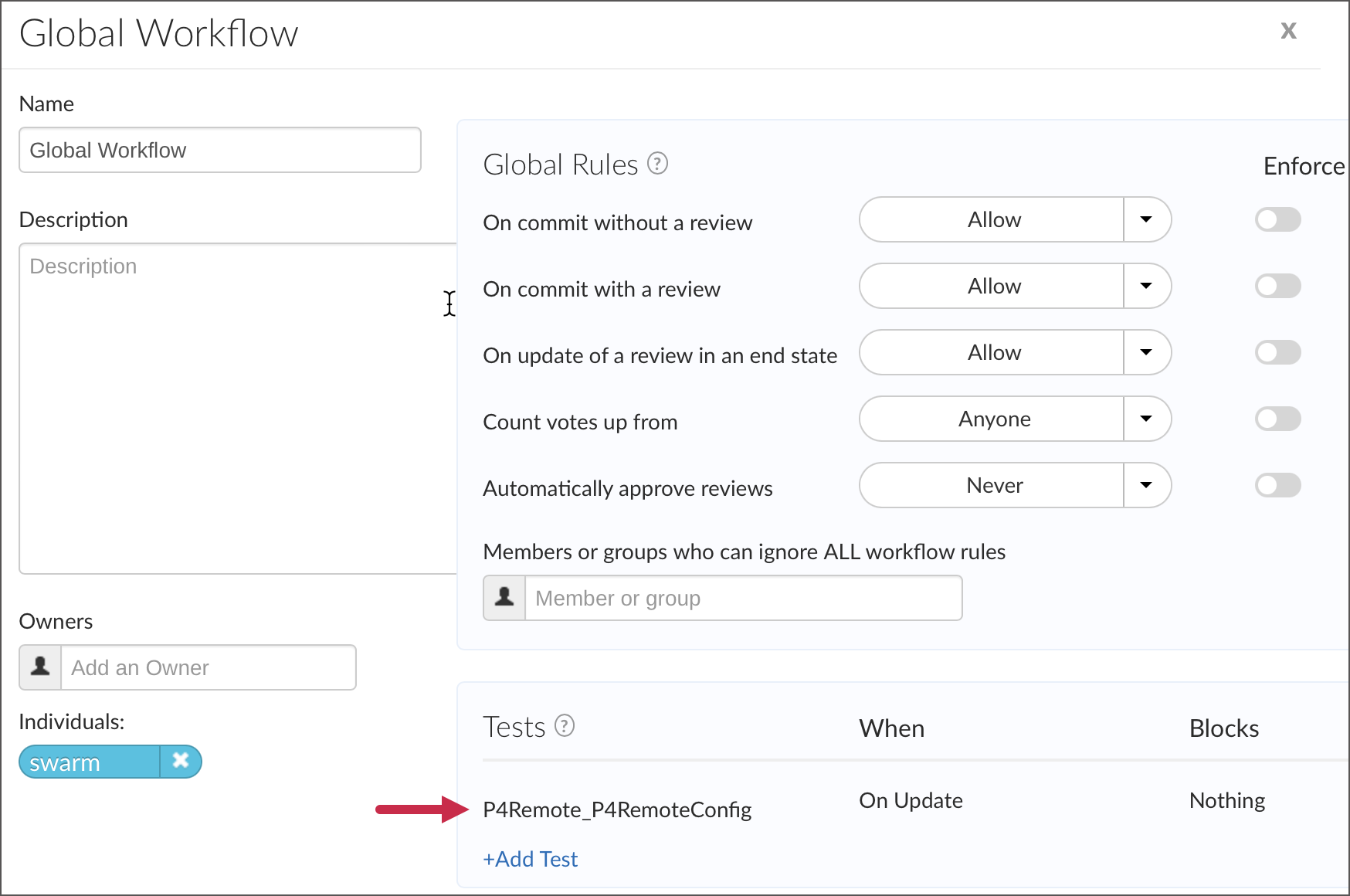Click the person icon beside Member or group field
This screenshot has height=896, width=1350.
click(x=503, y=597)
